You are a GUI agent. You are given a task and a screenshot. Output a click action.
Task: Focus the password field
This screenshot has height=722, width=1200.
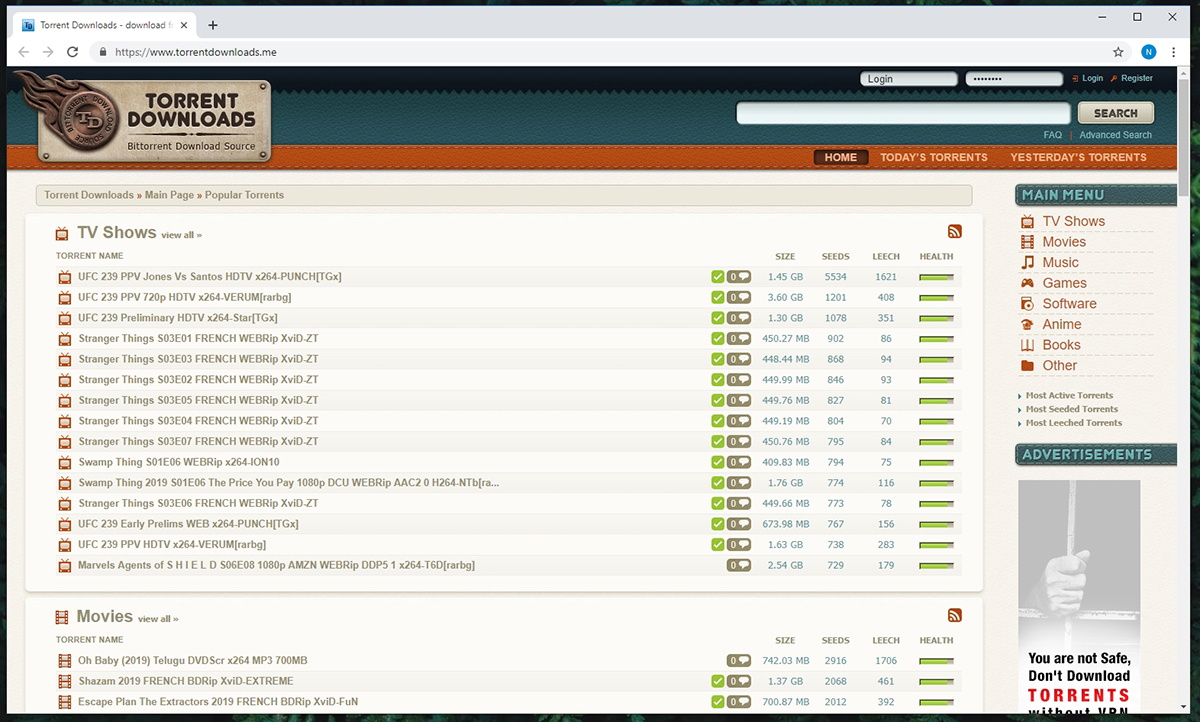[x=1014, y=79]
